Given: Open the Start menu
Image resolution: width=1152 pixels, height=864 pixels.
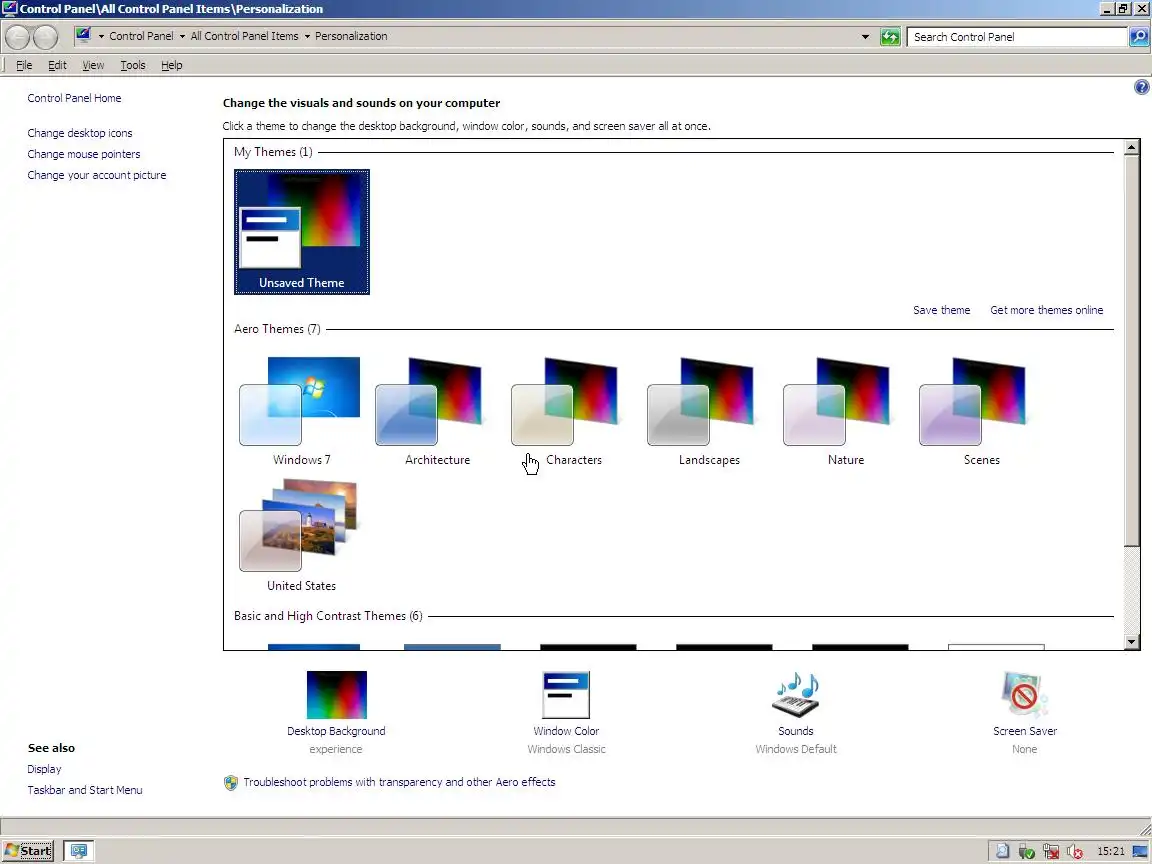Looking at the screenshot, I should point(28,851).
